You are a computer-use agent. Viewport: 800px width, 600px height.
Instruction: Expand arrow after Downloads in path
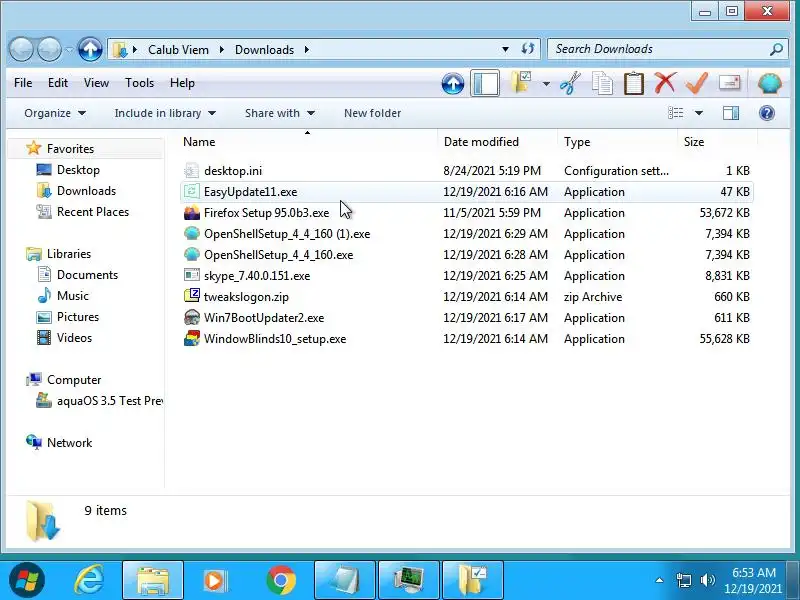pyautogui.click(x=307, y=49)
